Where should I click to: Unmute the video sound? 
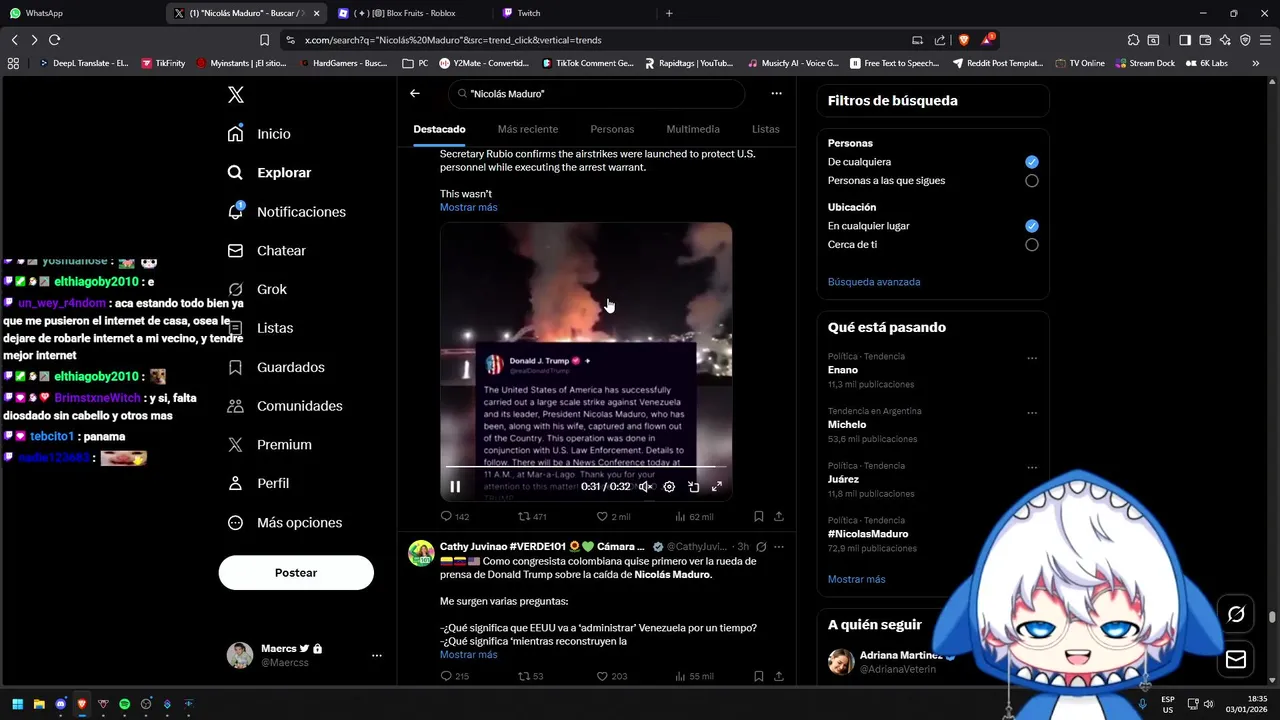[x=646, y=487]
